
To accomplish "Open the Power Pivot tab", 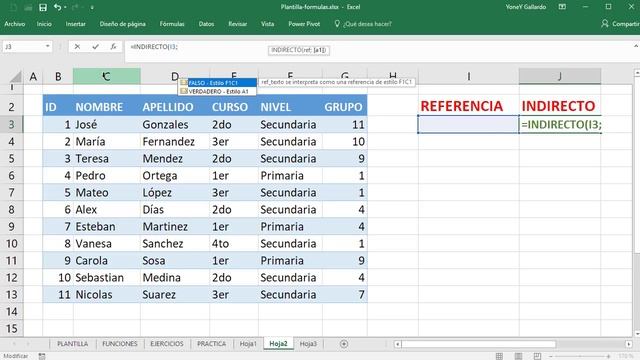I will point(304,24).
